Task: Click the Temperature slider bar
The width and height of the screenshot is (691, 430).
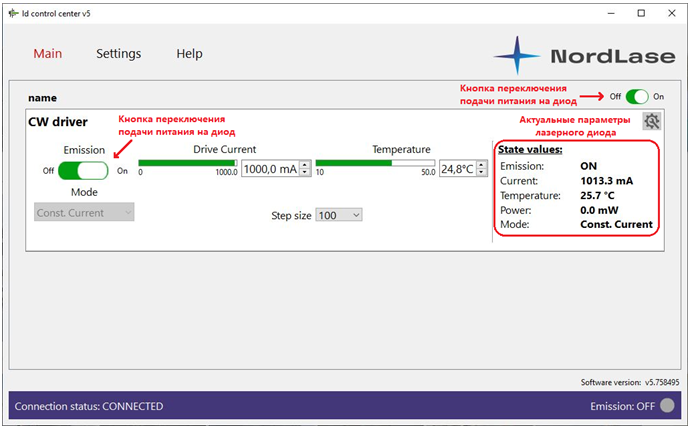Action: (x=375, y=162)
